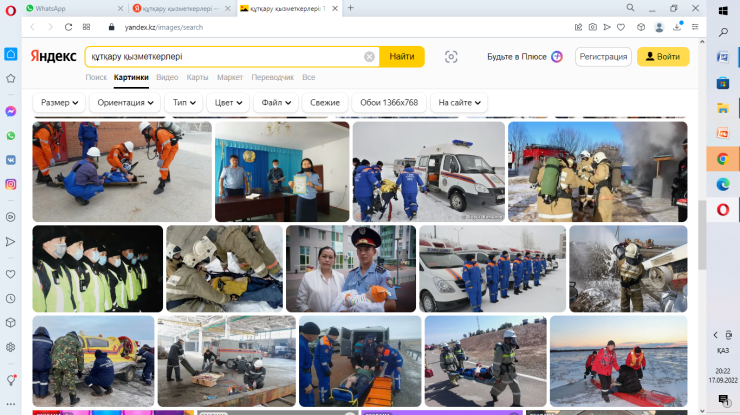This screenshot has width=740, height=415.
Task: Switch the ҚАЗ keyboard language indicator
Action: tap(723, 350)
